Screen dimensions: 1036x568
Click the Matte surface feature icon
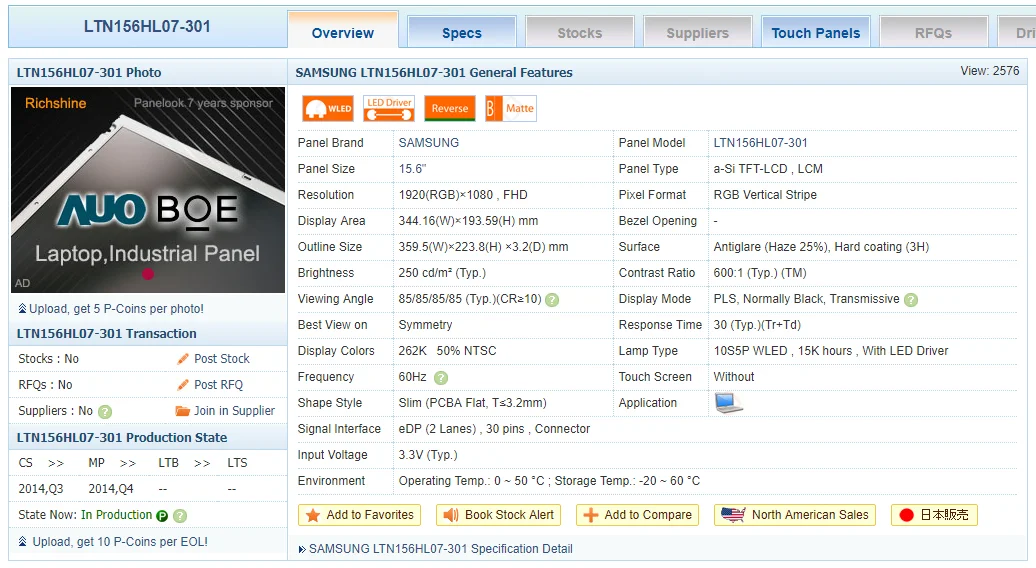(511, 108)
